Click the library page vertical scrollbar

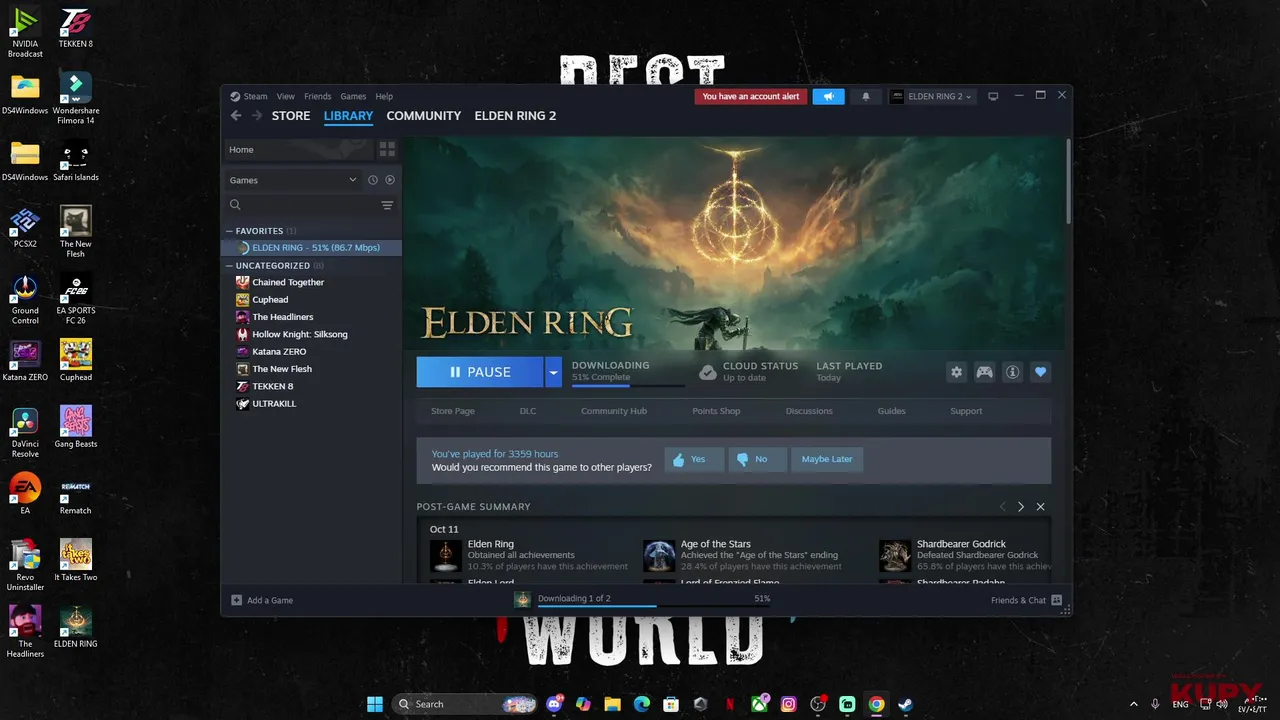point(1068,180)
